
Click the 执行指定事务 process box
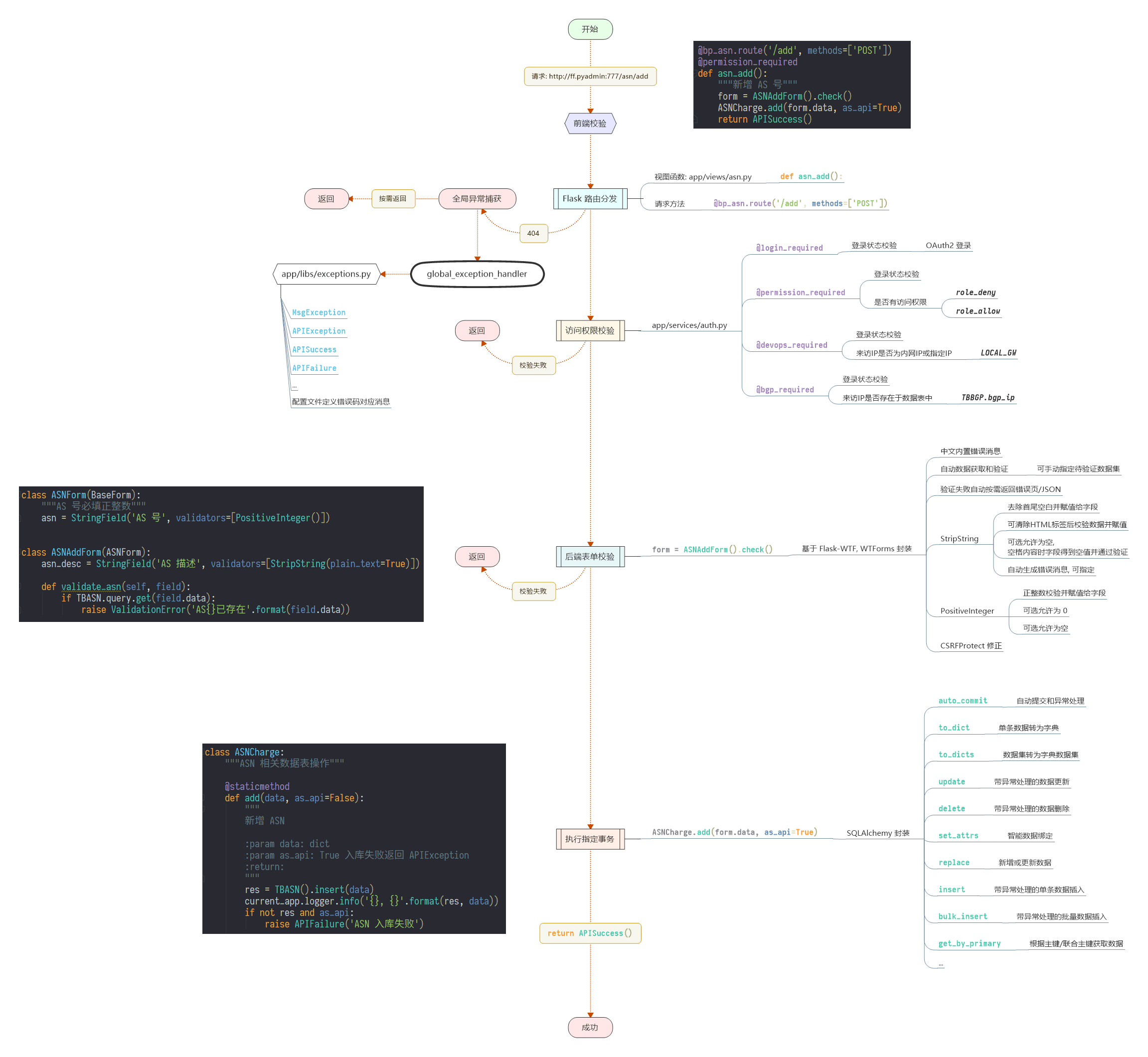point(590,839)
